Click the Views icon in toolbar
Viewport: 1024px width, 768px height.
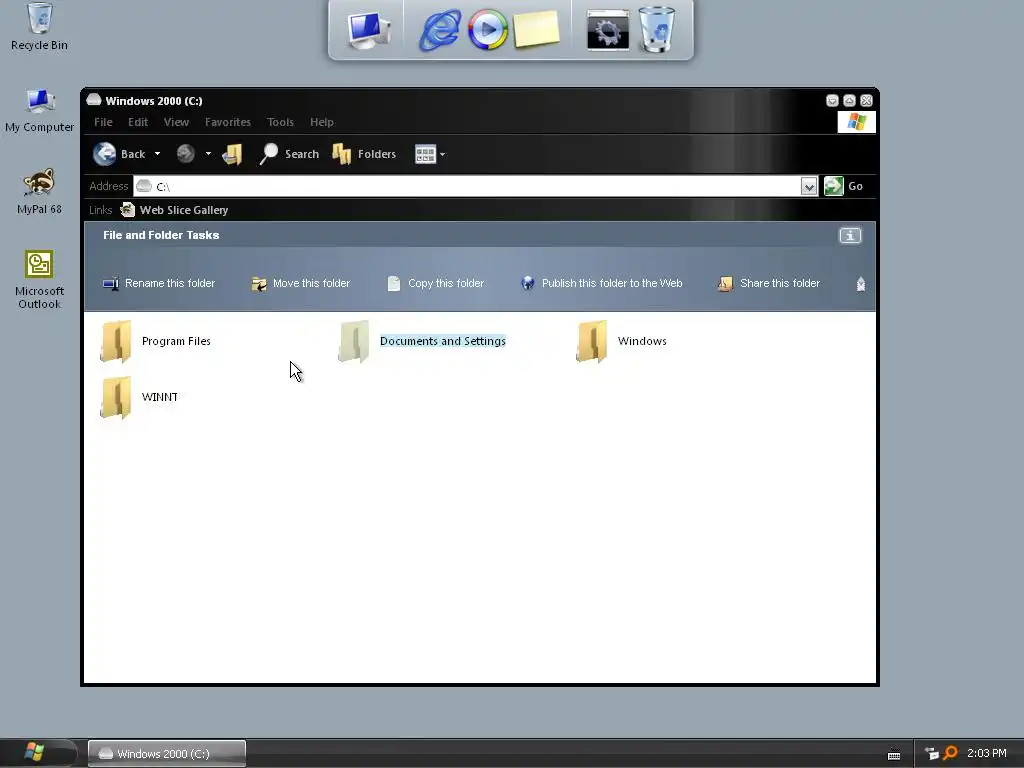click(x=425, y=154)
